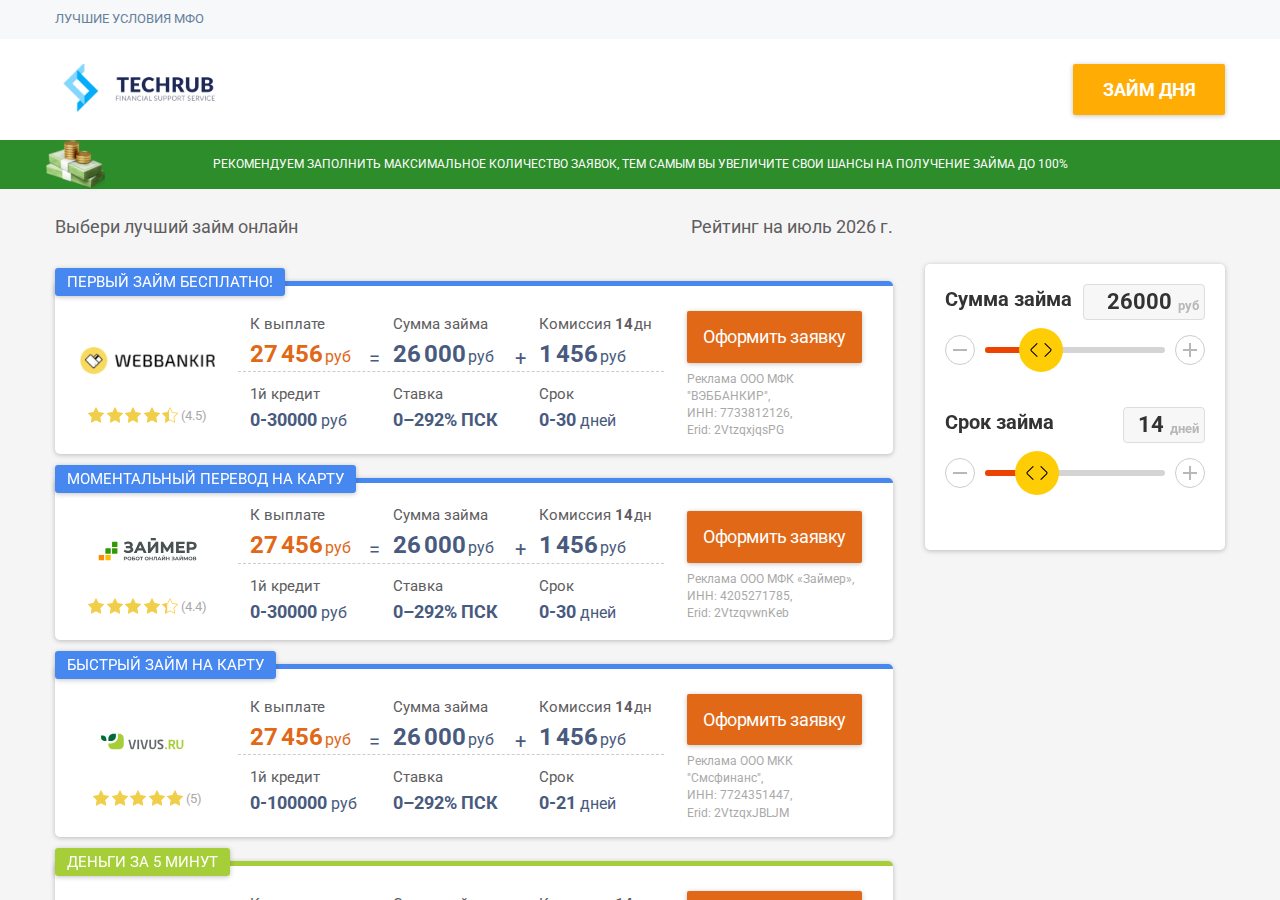This screenshot has width=1280, height=900.
Task: Click the Займер К выплате amount 27 456
Action: [301, 545]
